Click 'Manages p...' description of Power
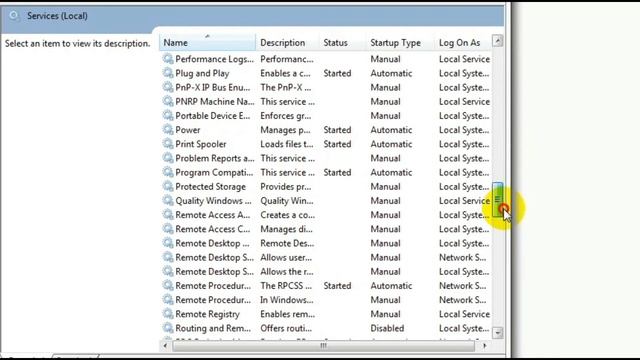Viewport: 640px width, 360px height. 285,130
